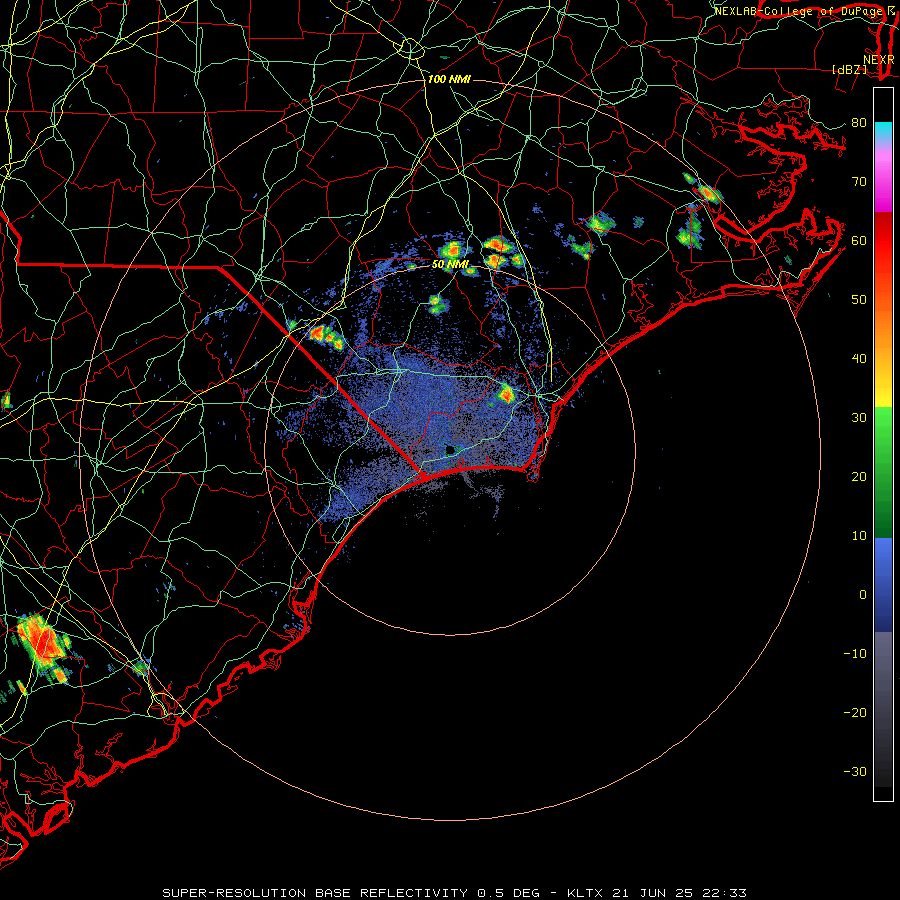Click the black radar site dot at center
The height and width of the screenshot is (900, 900).
point(450,450)
